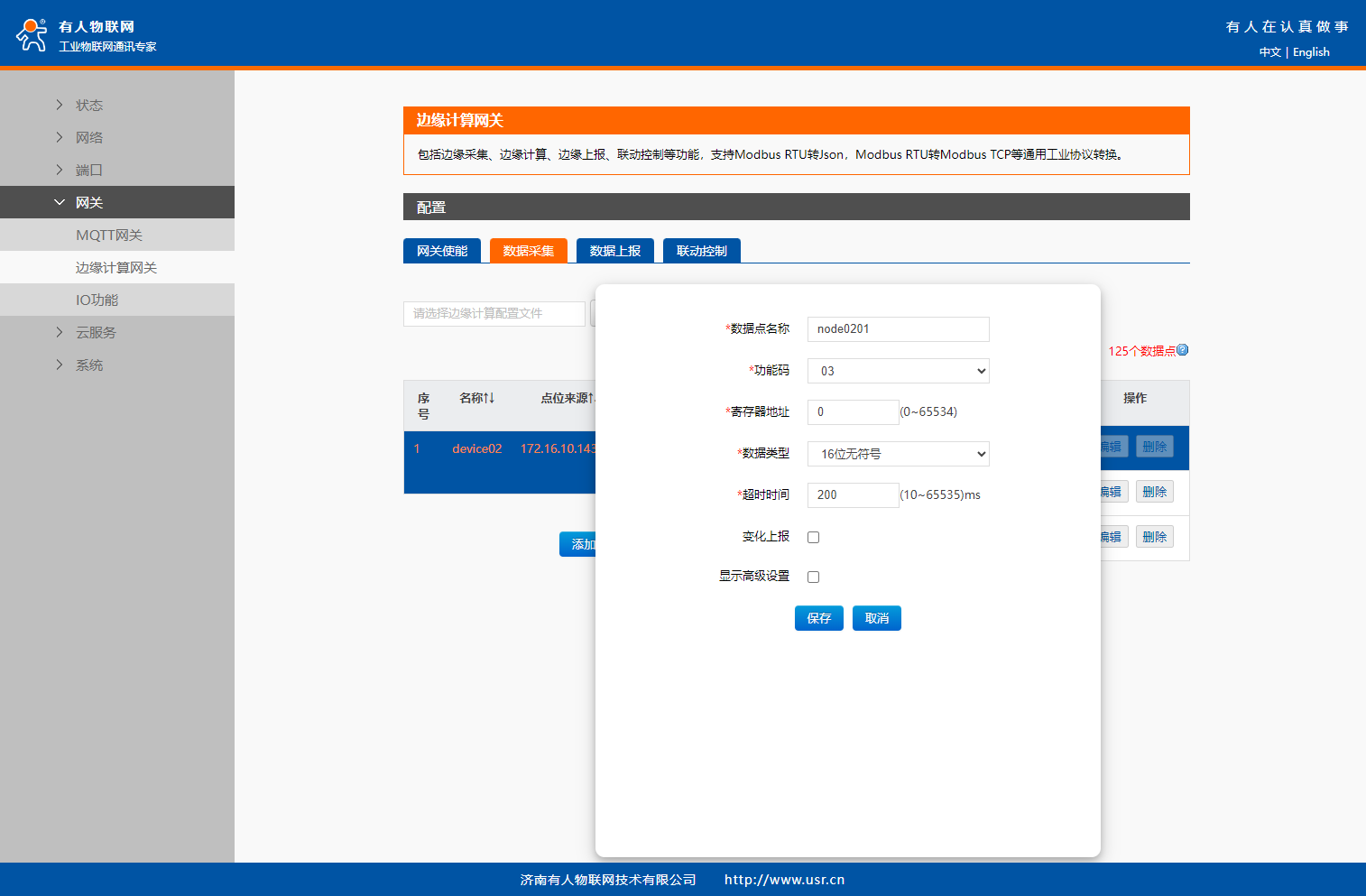Collapse the 网关 sidebar section

pyautogui.click(x=88, y=202)
